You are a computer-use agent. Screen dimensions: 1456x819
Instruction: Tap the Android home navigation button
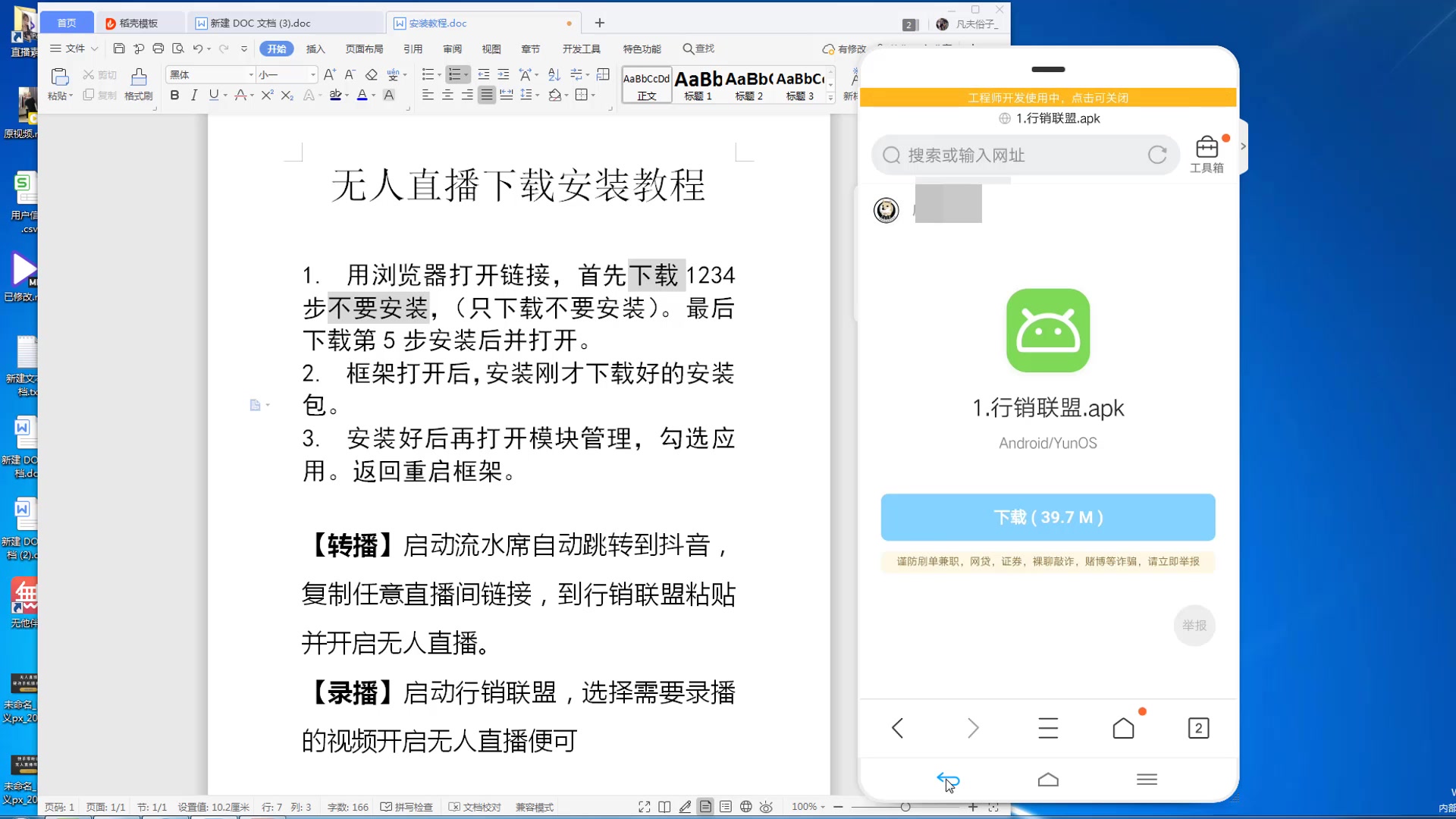coord(1048,780)
